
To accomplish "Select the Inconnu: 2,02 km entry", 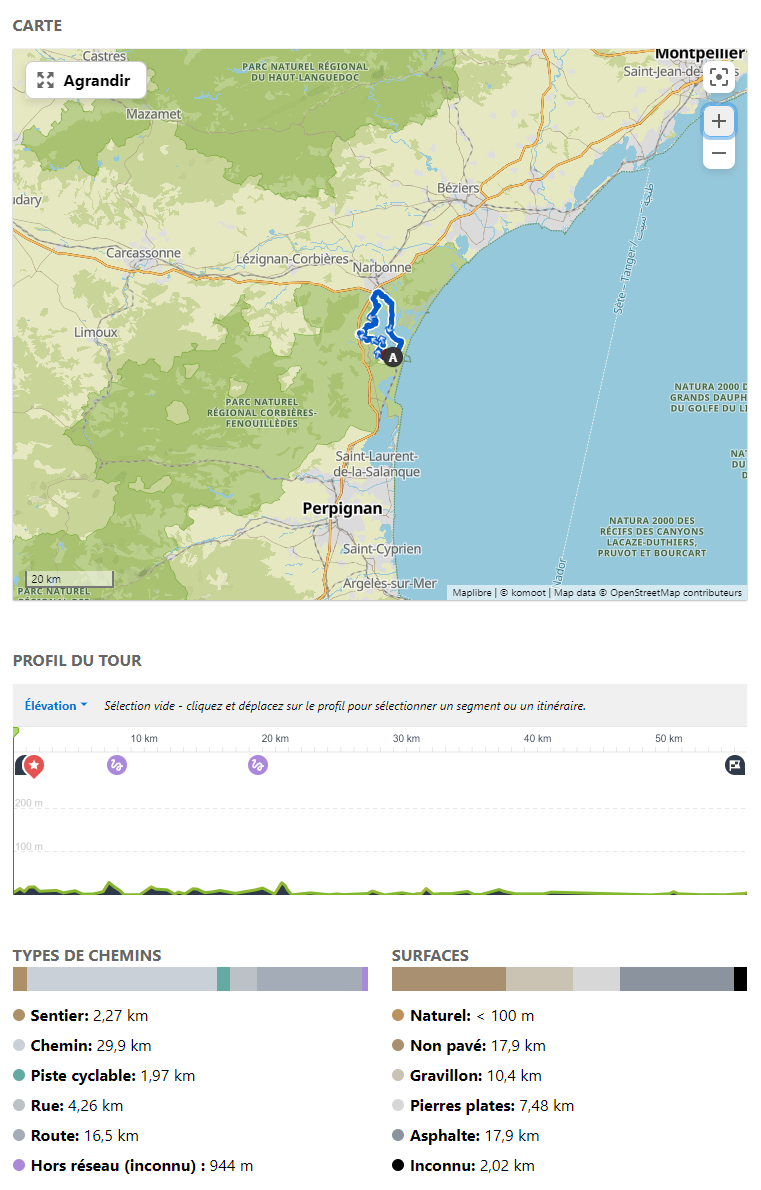I will 464,1166.
